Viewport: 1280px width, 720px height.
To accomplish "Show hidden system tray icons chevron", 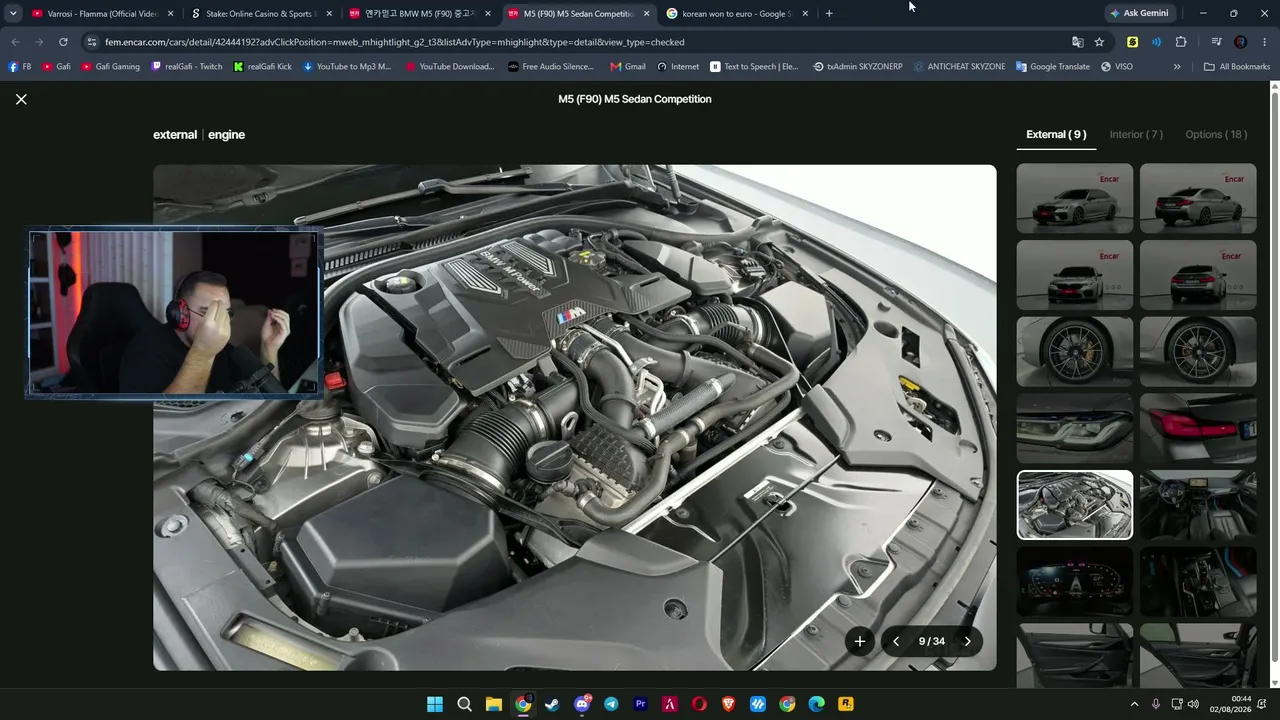I will [x=1134, y=704].
